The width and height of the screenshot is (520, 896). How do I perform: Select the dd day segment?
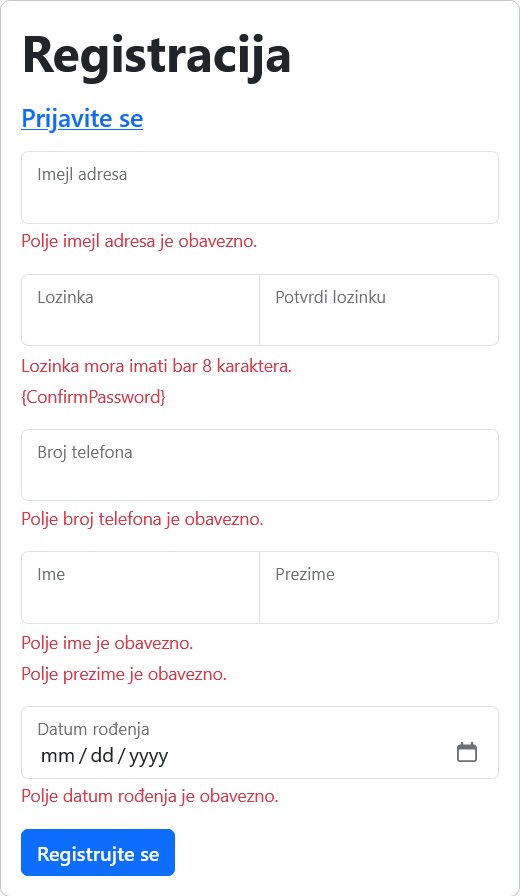click(102, 755)
